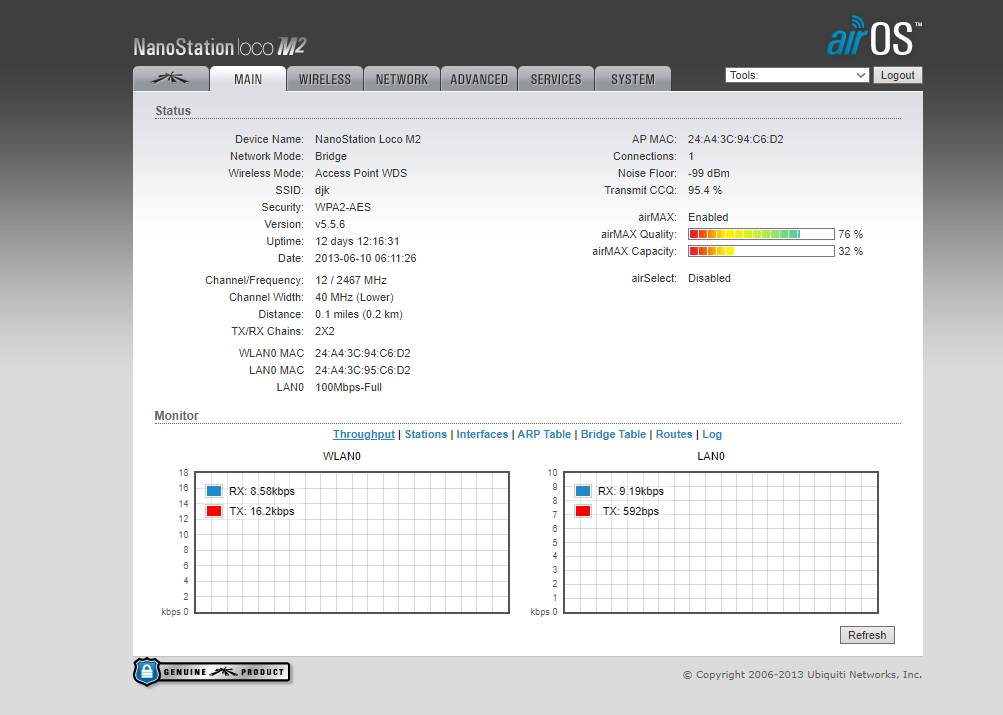Click the Network Mode value Bridge
The height and width of the screenshot is (715, 1003).
[331, 156]
